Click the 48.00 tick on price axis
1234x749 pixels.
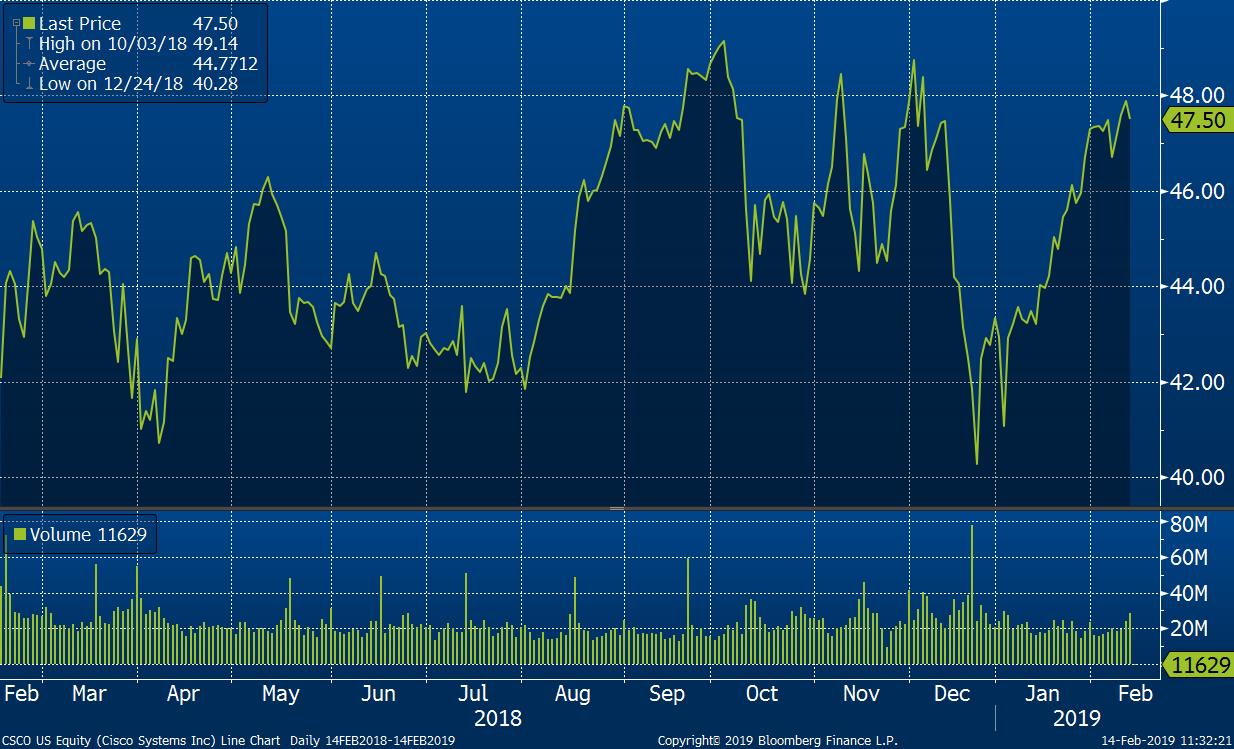click(x=1196, y=96)
